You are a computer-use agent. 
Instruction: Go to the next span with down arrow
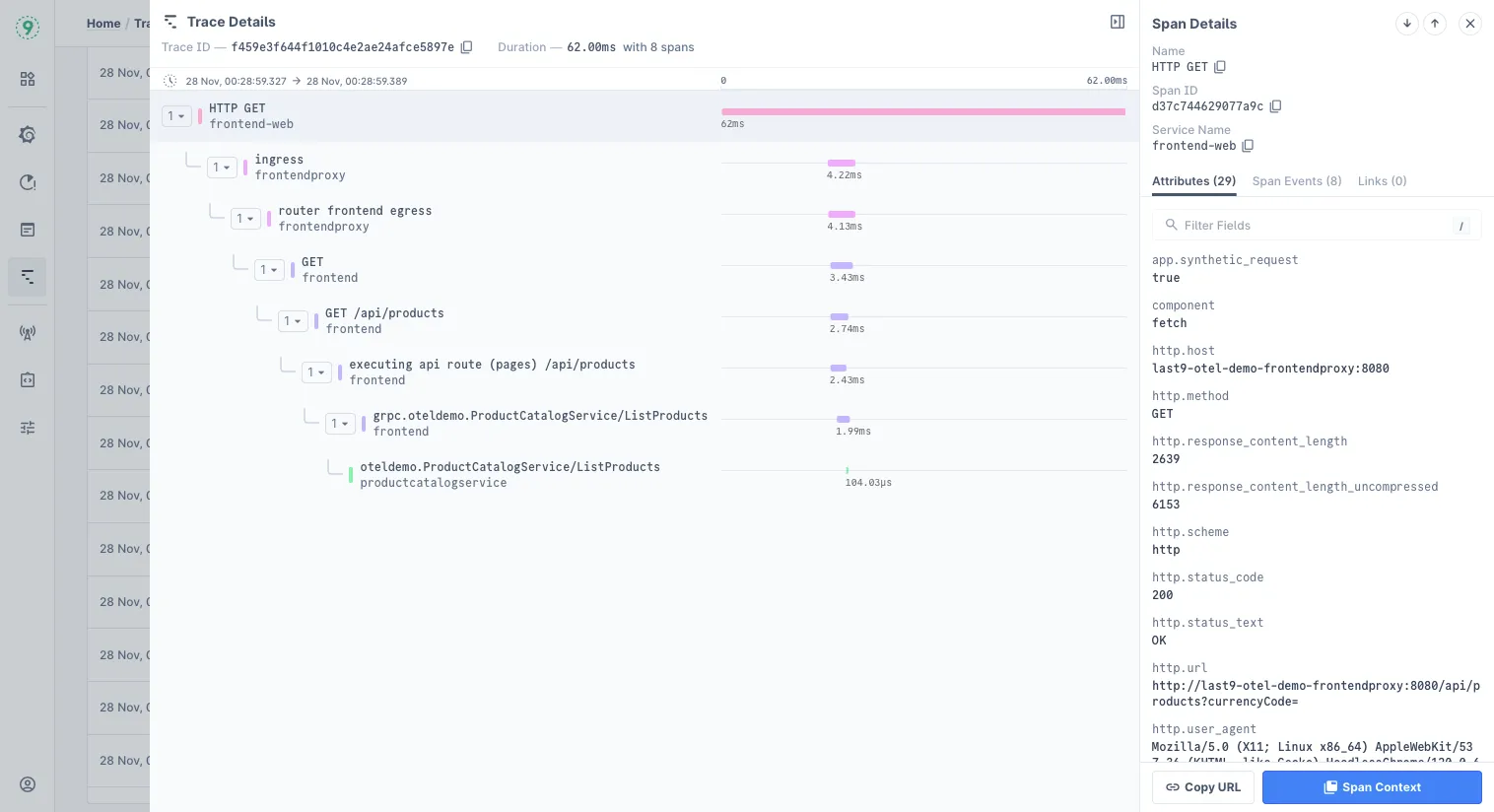point(1407,24)
